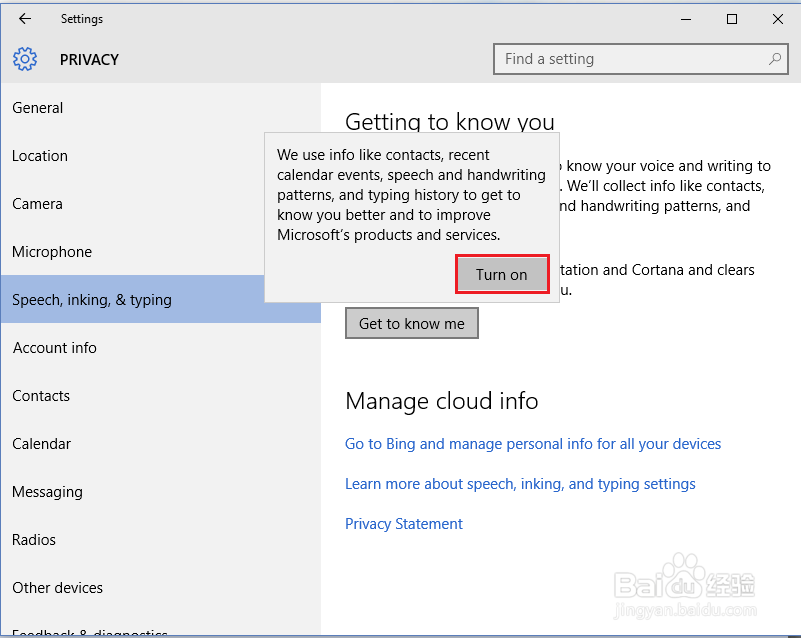Image resolution: width=801 pixels, height=638 pixels.
Task: Click the Getting to know you heading
Action: coord(450,122)
